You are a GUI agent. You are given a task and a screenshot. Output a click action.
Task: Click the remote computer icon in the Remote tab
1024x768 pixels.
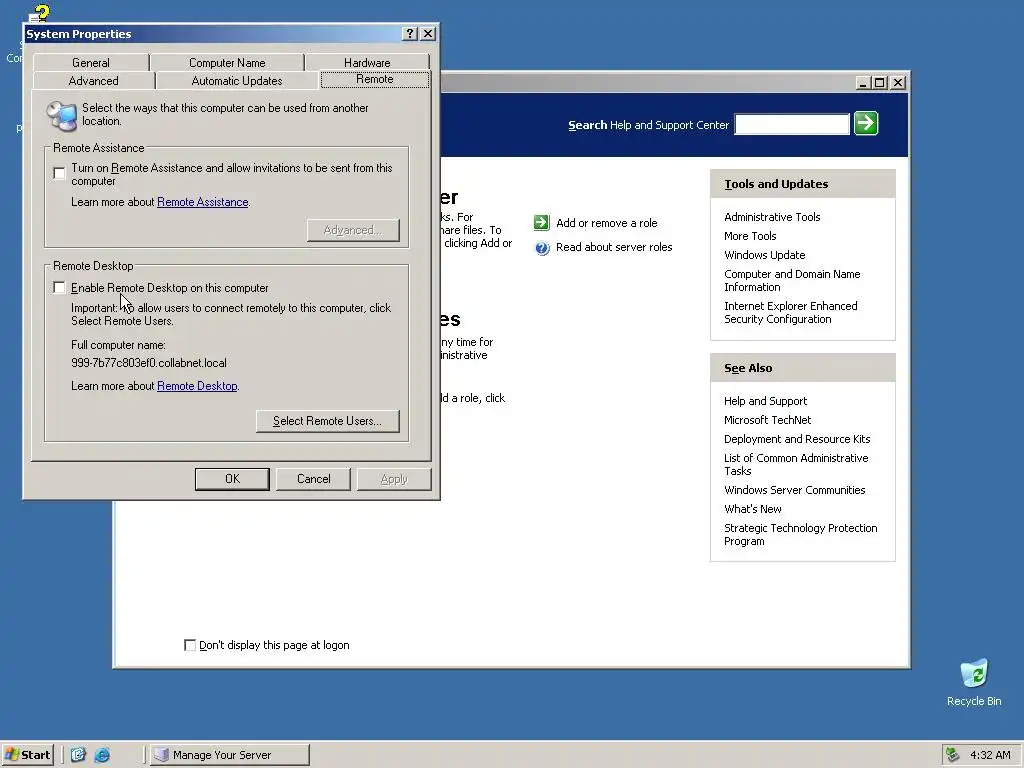[x=63, y=115]
